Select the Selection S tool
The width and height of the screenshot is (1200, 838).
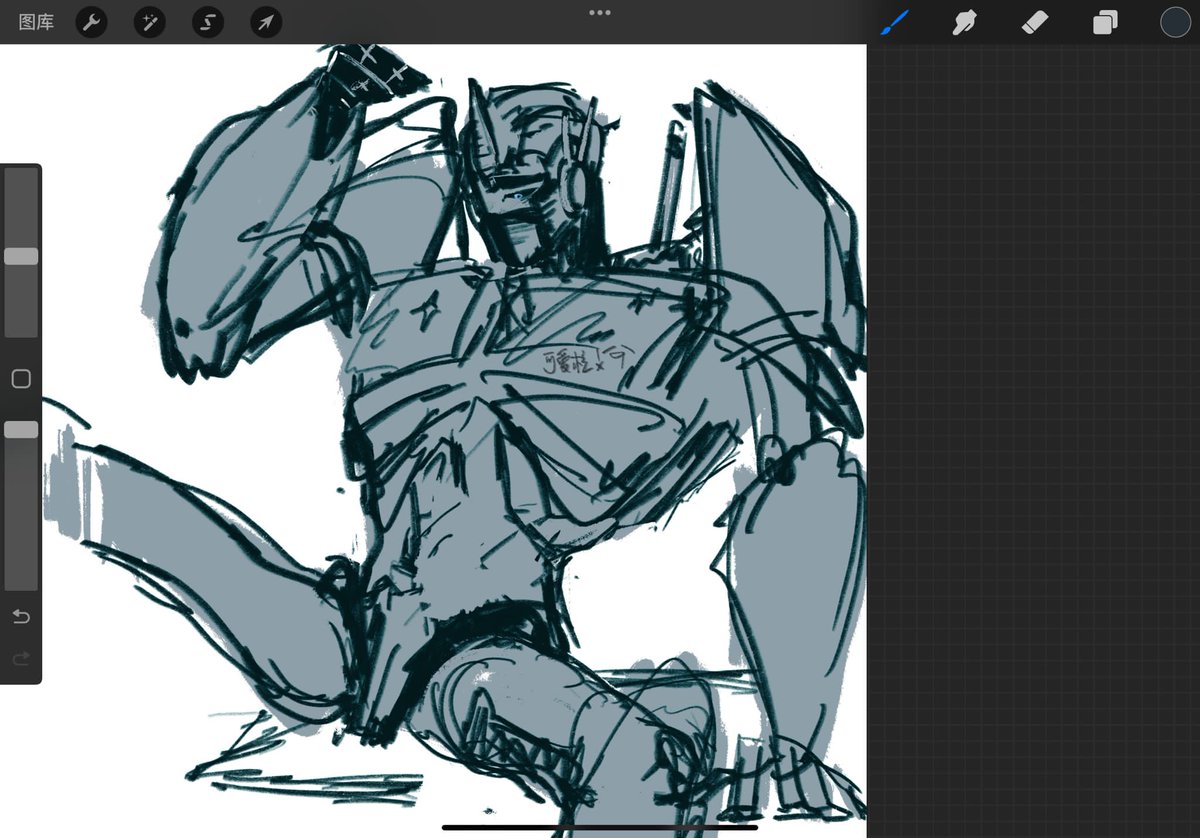coord(208,22)
